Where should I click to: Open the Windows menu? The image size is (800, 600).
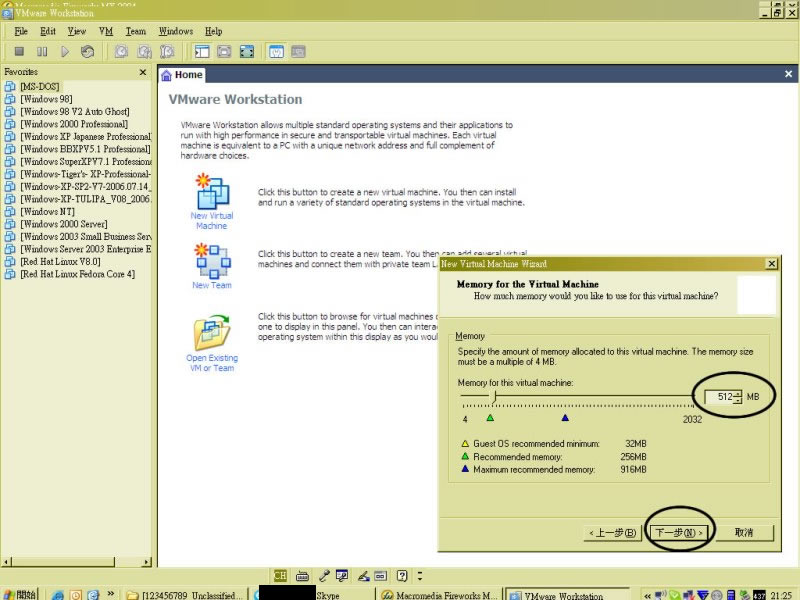click(176, 31)
